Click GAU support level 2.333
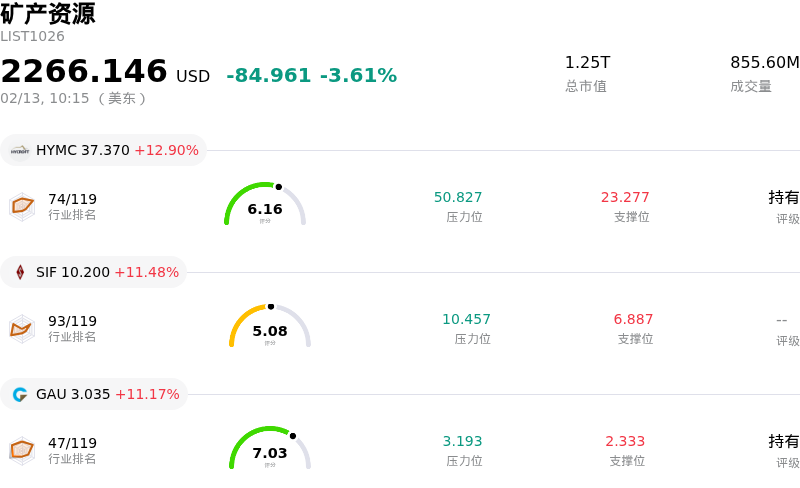Viewport: 800px width, 488px height. coord(625,441)
